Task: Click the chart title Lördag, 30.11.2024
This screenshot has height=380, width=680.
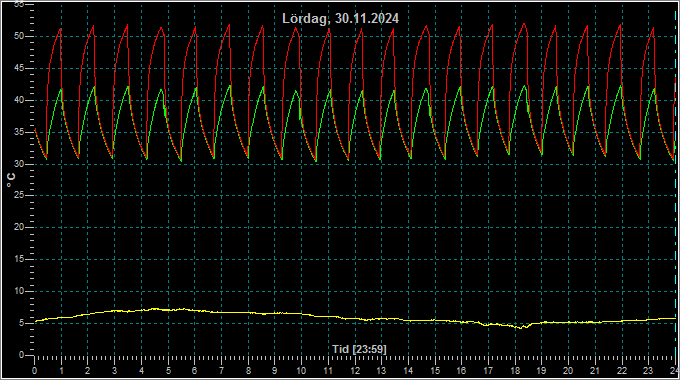Action: click(340, 19)
